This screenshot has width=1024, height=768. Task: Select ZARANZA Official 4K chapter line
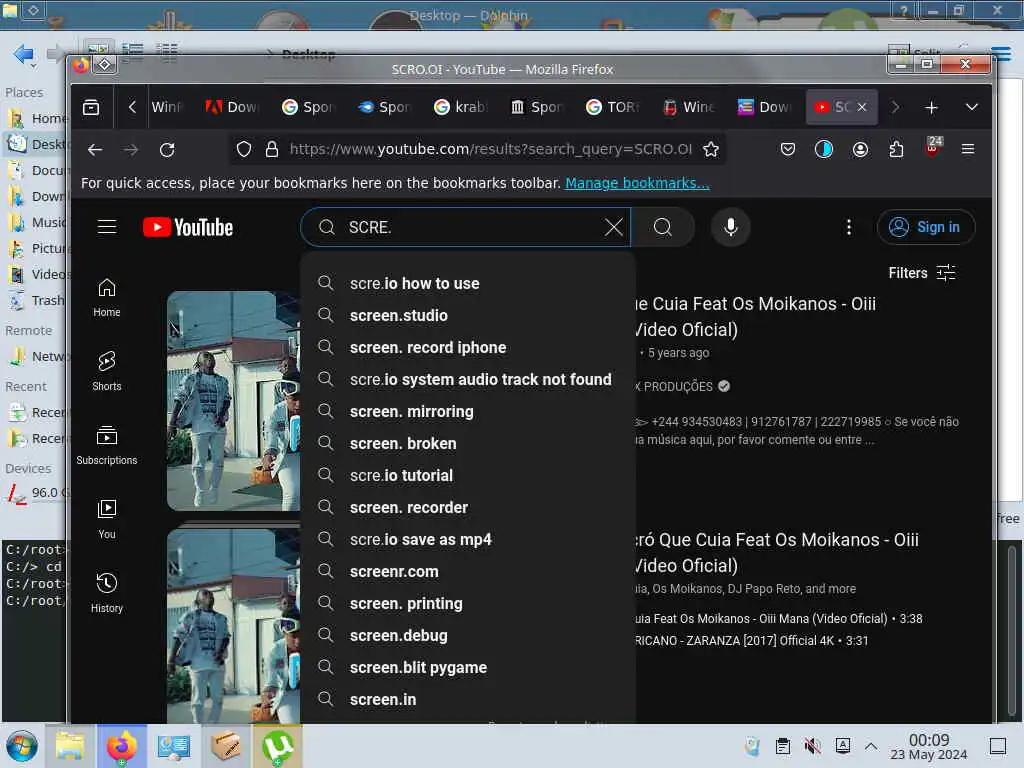point(751,641)
